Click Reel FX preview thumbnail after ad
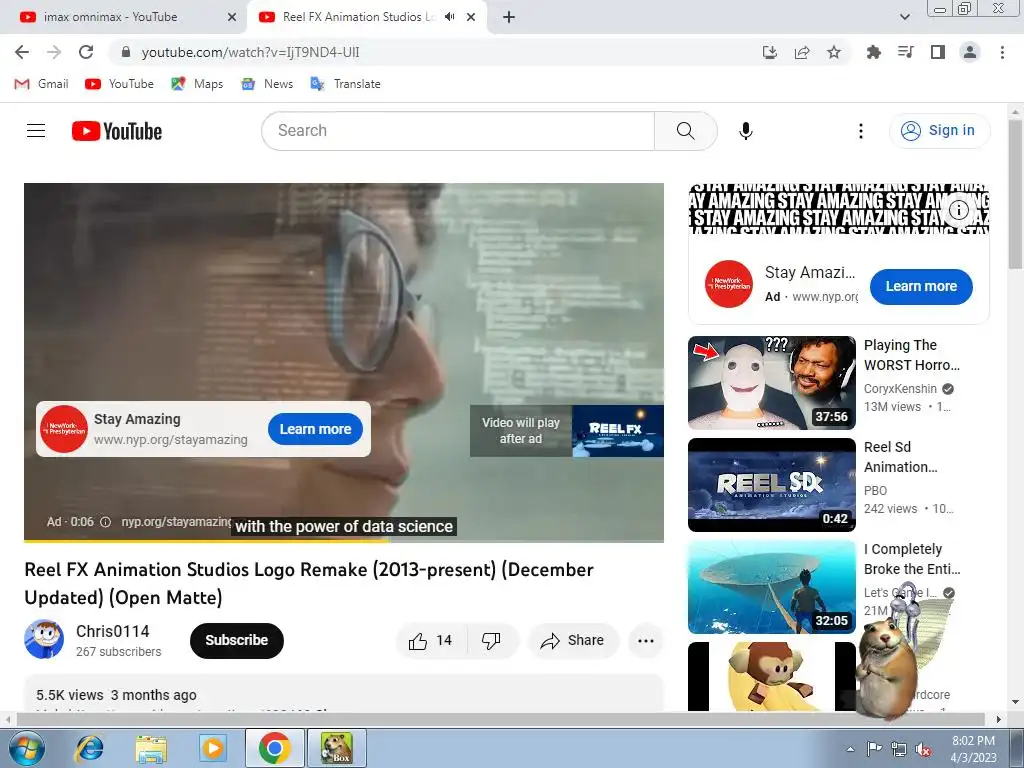The image size is (1024, 768). coord(618,431)
